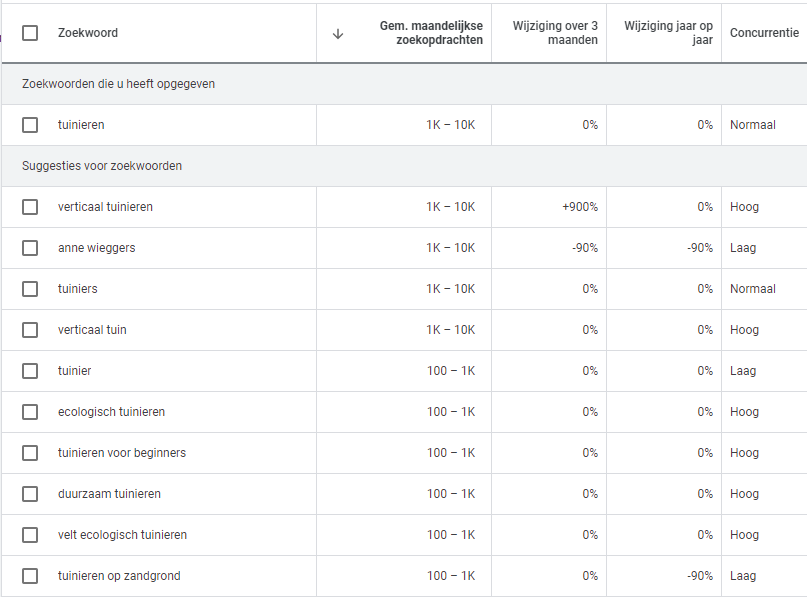Click the sort arrow icon in header
Screen dimensions: 807x597
point(338,33)
